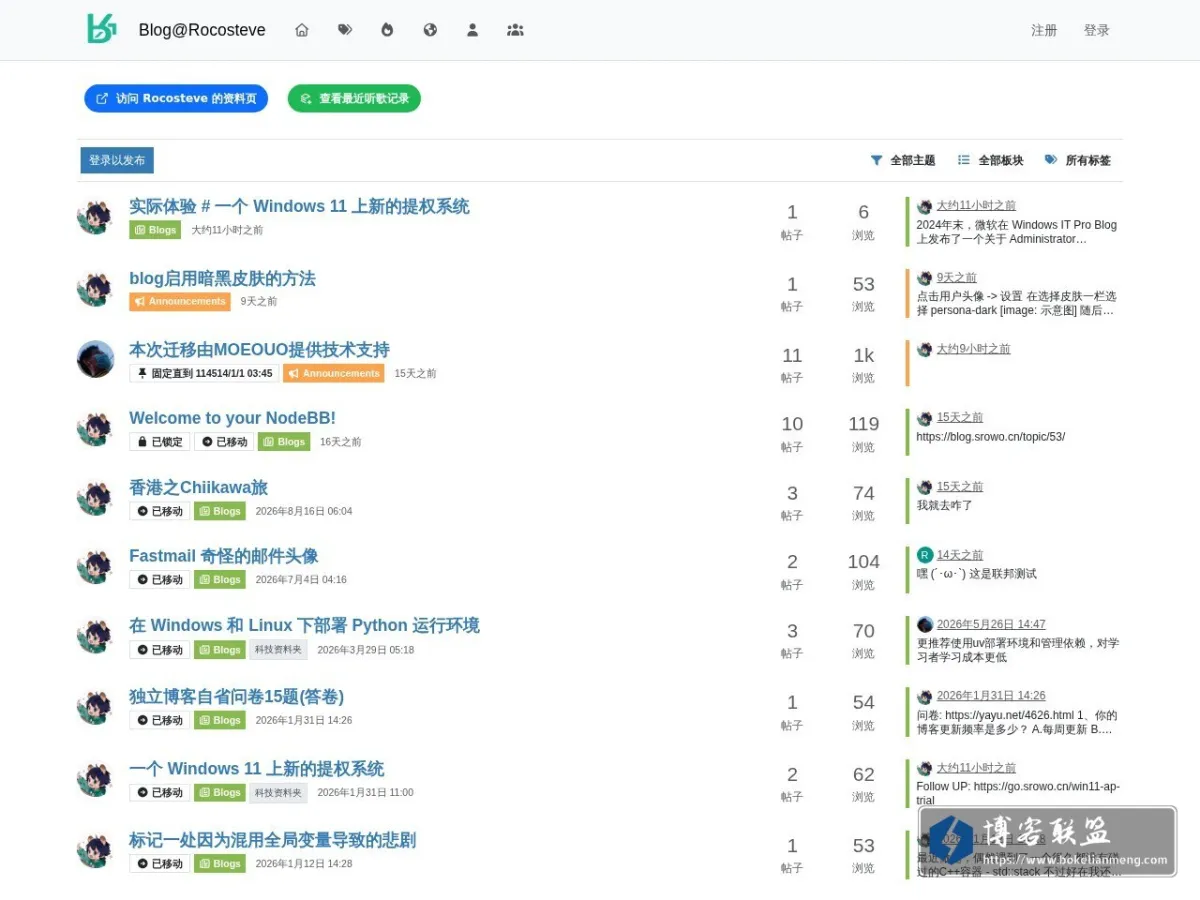Click teaser text Follow UP: https://go.srowo.cn/win11-ap-trial

pyautogui.click(x=1018, y=793)
